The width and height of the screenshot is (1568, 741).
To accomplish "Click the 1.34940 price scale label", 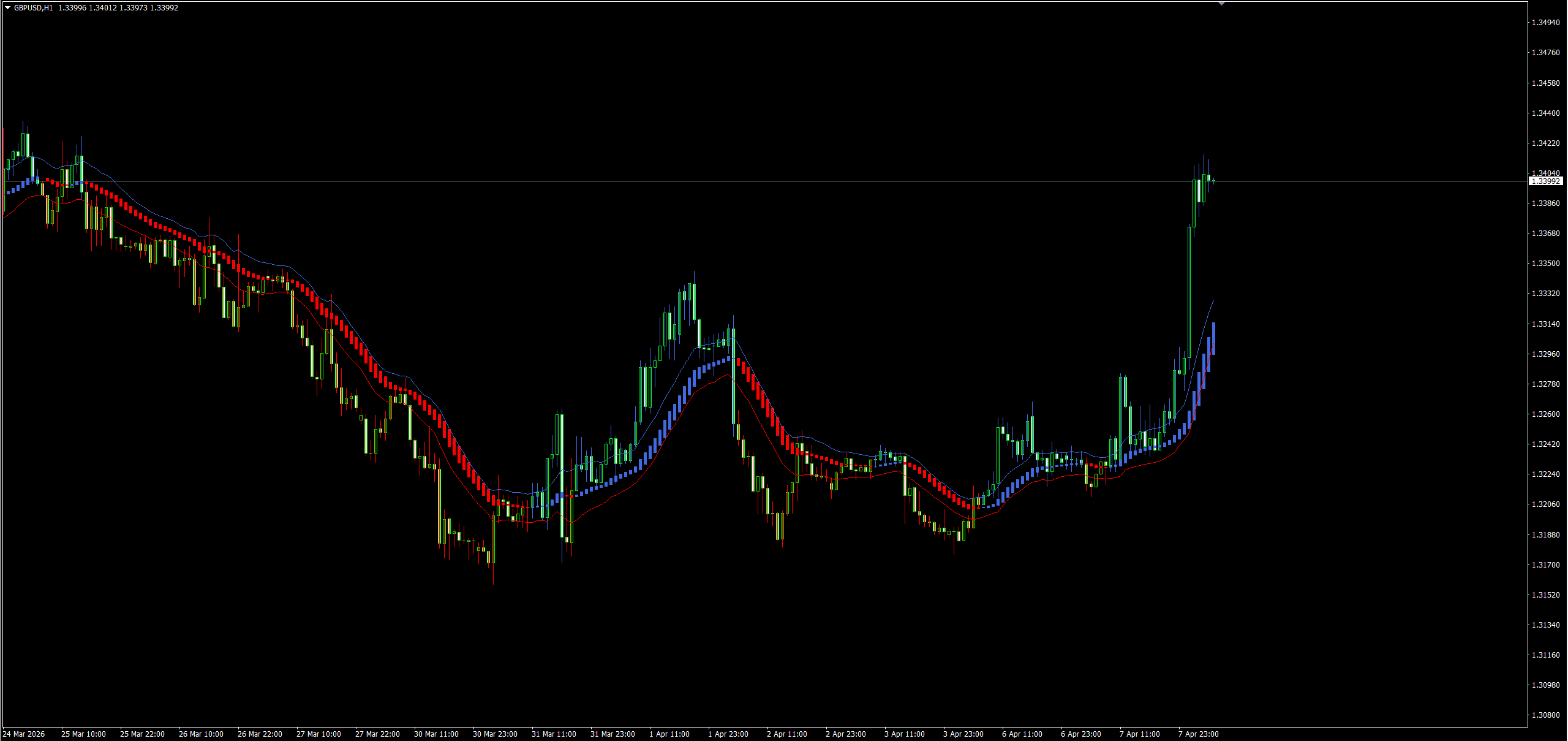I will coord(1545,23).
